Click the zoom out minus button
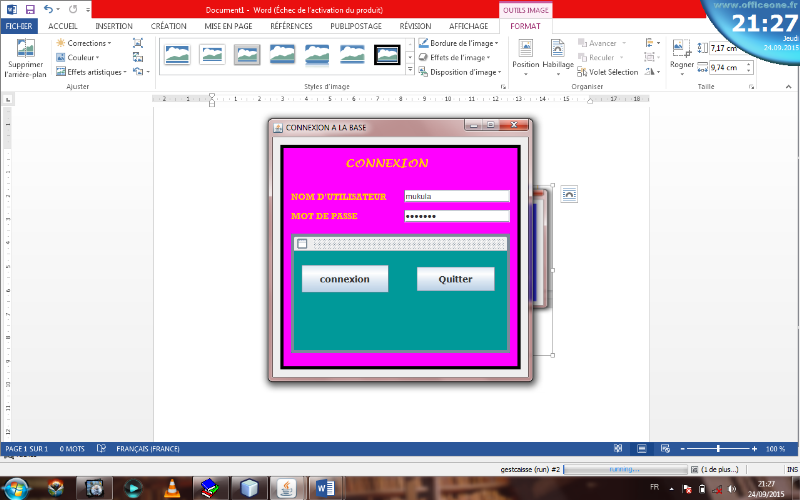This screenshot has width=800, height=500. 682,449
